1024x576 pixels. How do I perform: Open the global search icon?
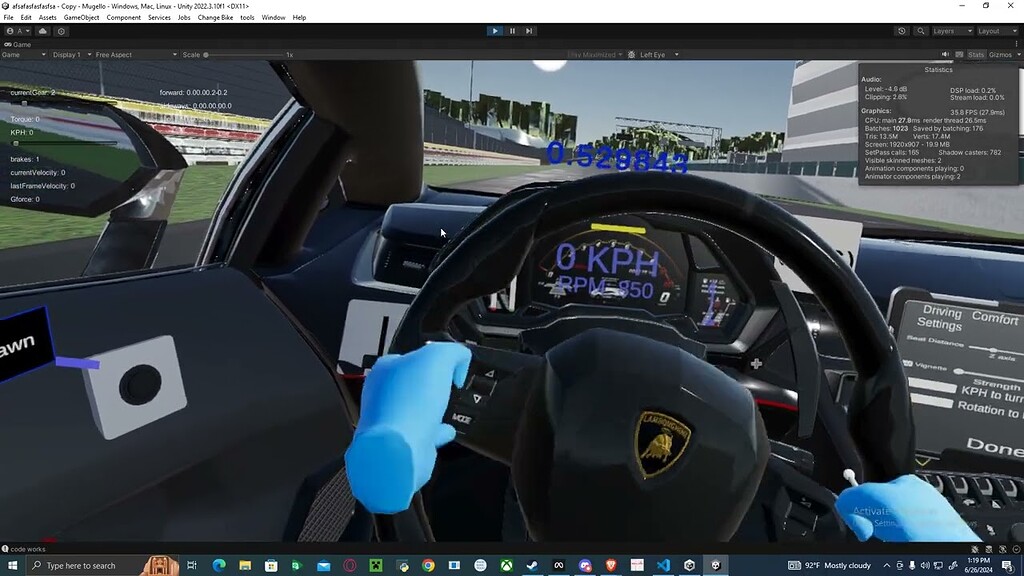point(920,31)
